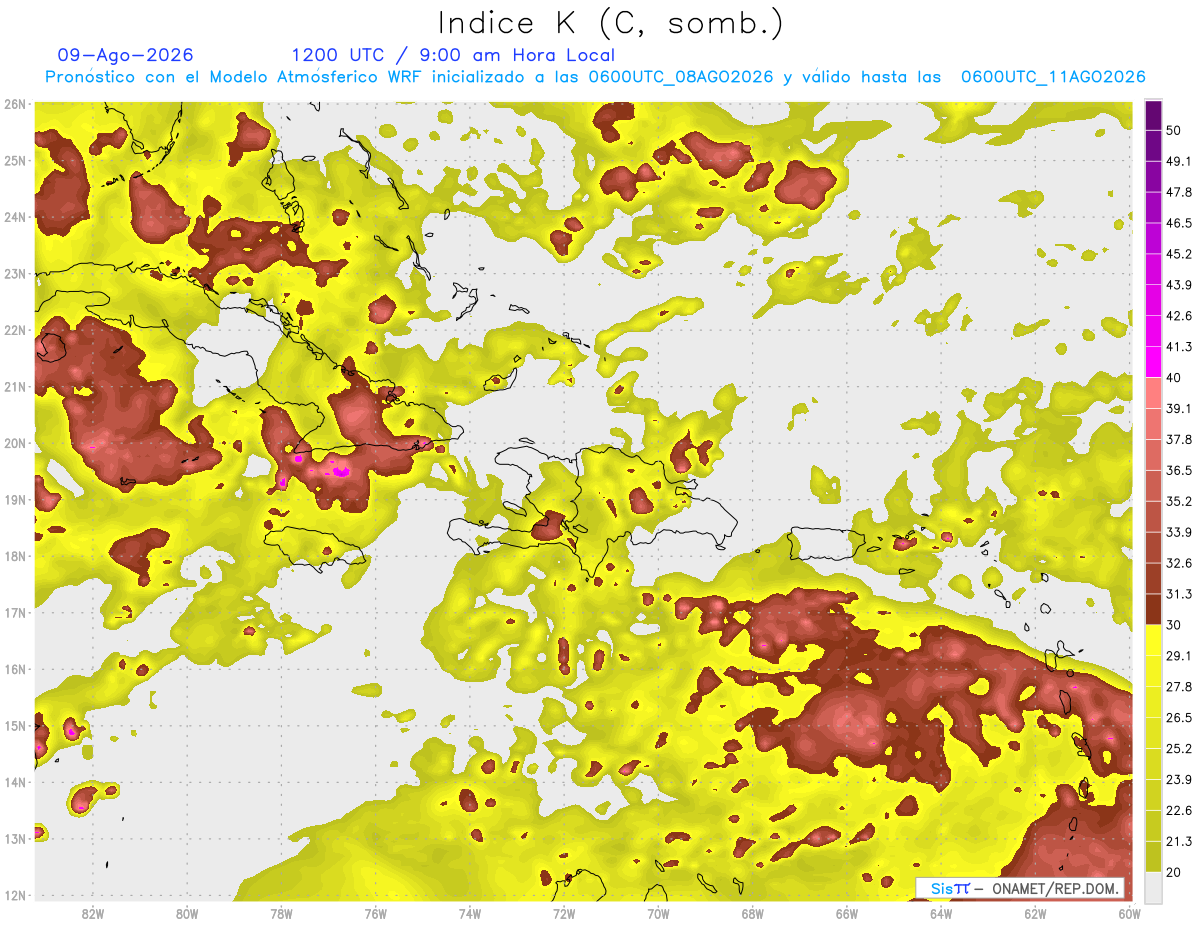This screenshot has height=927, width=1200.
Task: Click the "17N" latitude label
Action: point(16,612)
